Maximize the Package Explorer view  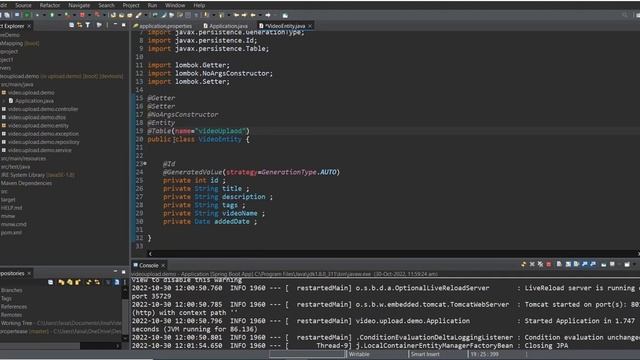click(123, 24)
